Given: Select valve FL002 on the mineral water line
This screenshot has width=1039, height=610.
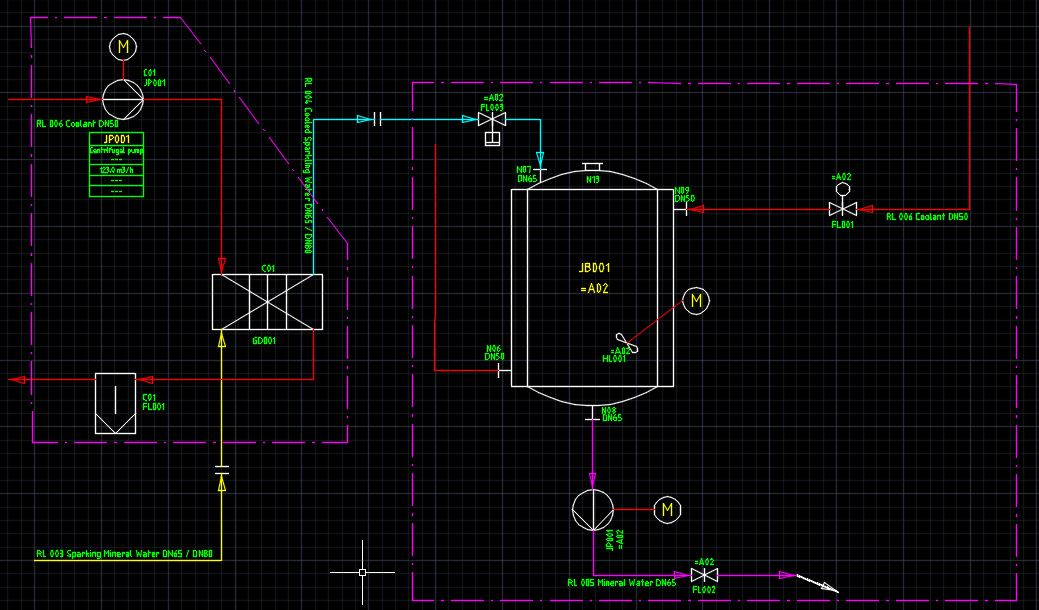Looking at the screenshot, I should pos(706,576).
